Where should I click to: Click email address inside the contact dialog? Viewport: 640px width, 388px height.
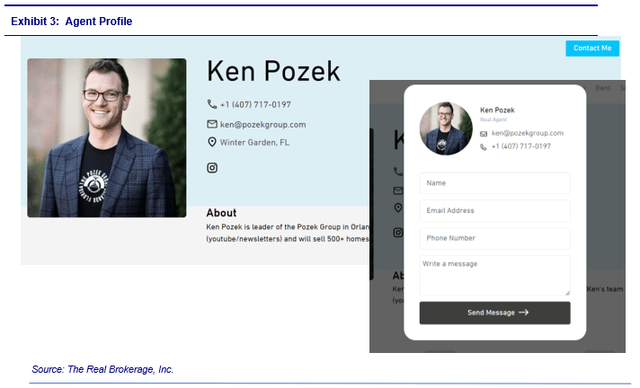coord(527,133)
